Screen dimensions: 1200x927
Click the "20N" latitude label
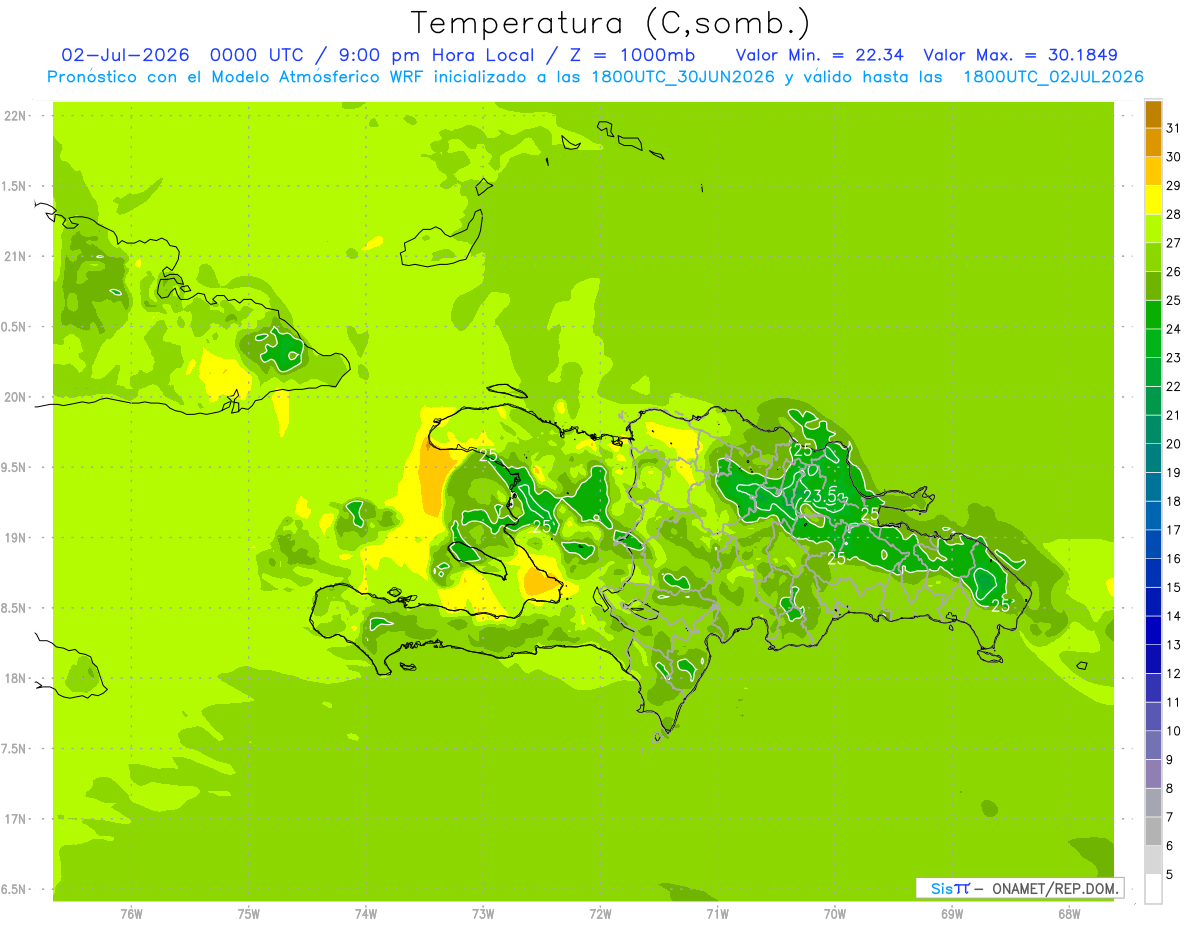(16, 397)
